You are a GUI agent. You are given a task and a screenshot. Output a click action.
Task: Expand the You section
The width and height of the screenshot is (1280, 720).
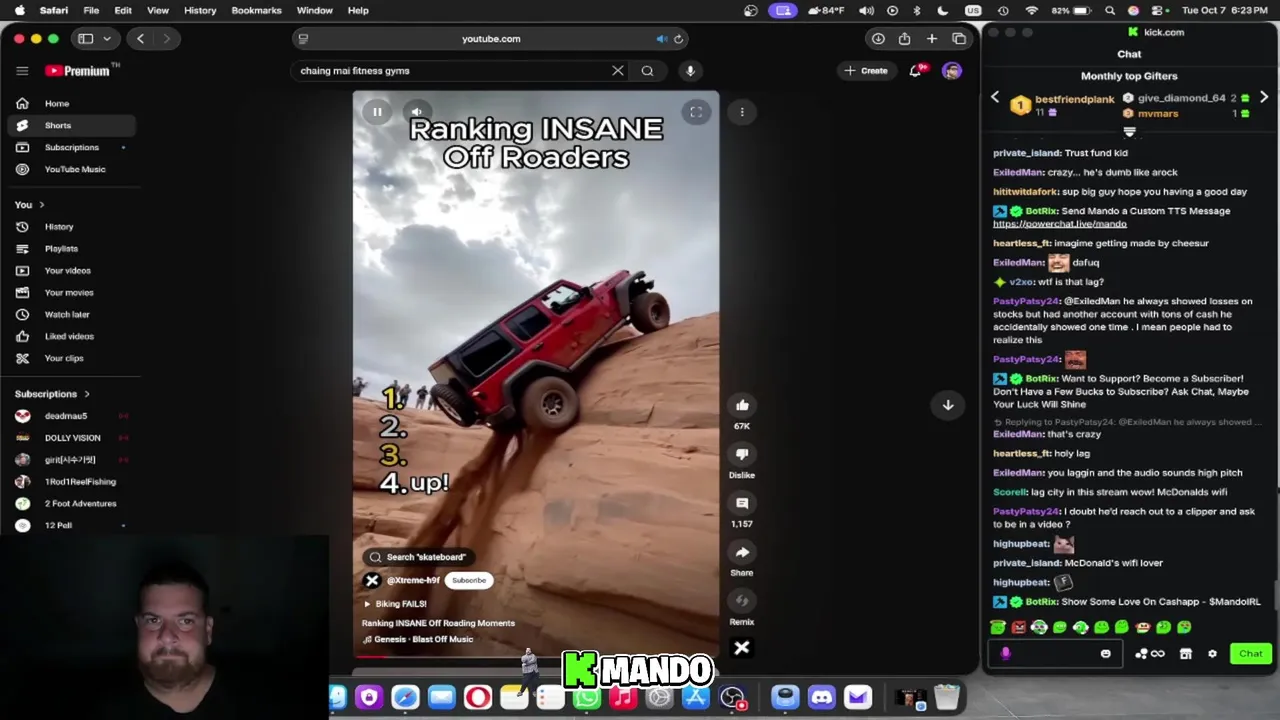point(29,205)
